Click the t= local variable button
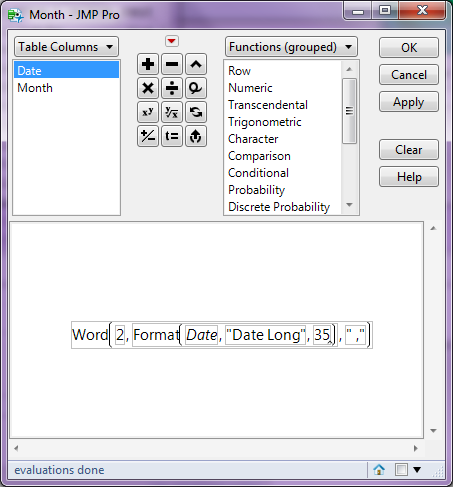The height and width of the screenshot is (487, 453). tap(172, 136)
